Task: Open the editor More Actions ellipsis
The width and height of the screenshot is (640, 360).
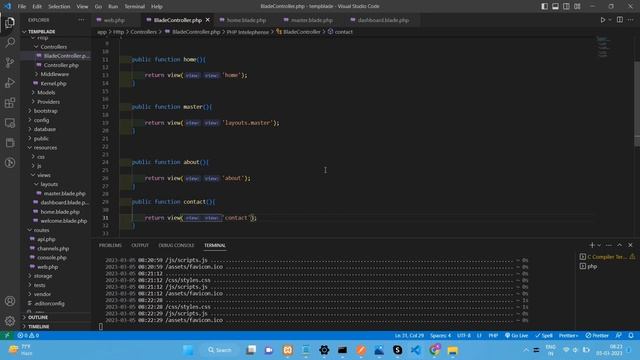Action: pos(631,20)
